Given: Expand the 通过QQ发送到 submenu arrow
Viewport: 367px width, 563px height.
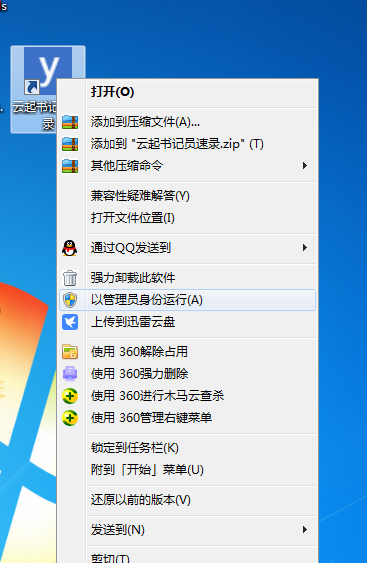Looking at the screenshot, I should (x=305, y=247).
